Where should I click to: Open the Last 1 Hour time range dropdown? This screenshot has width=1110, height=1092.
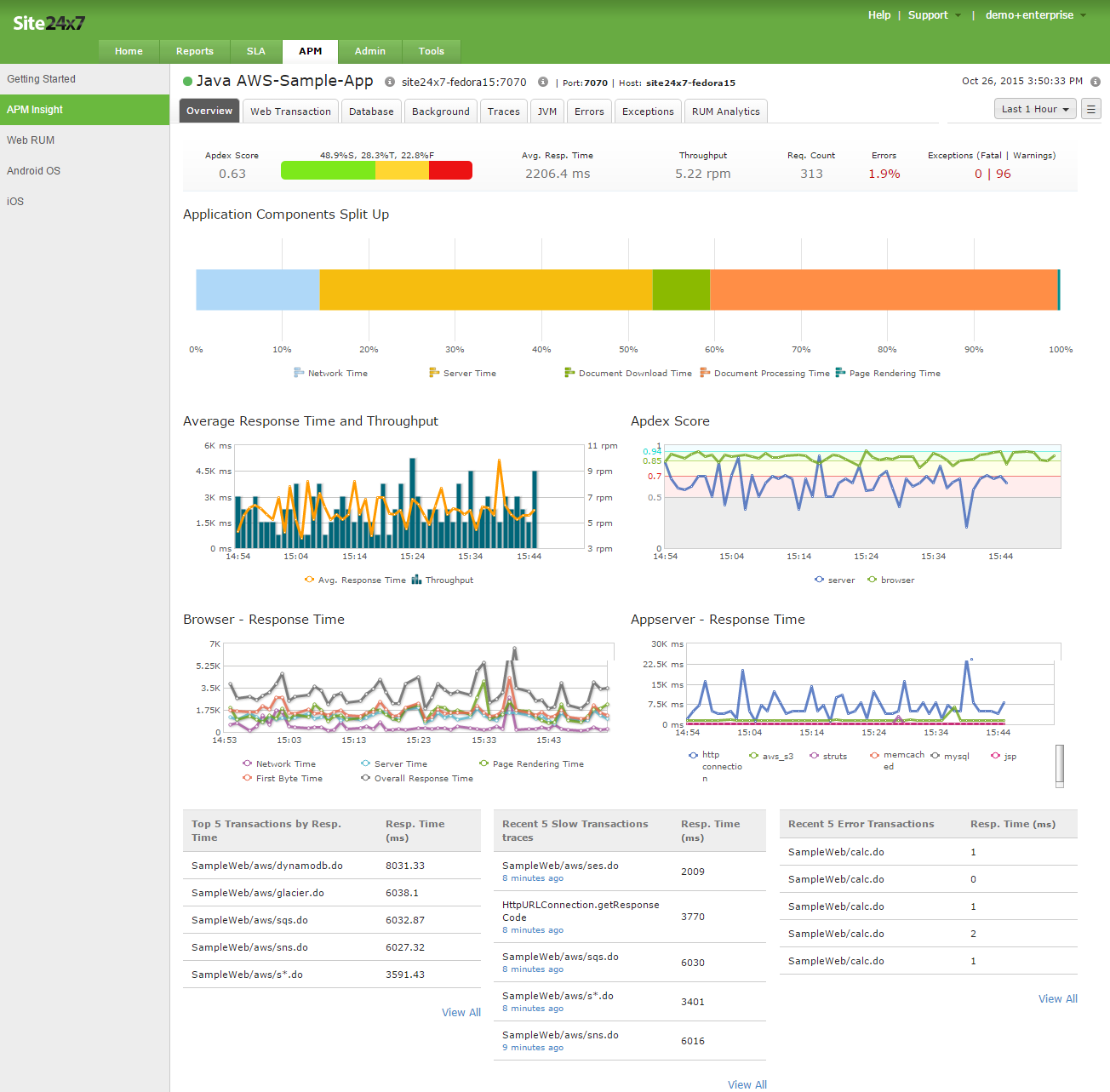pos(1035,109)
